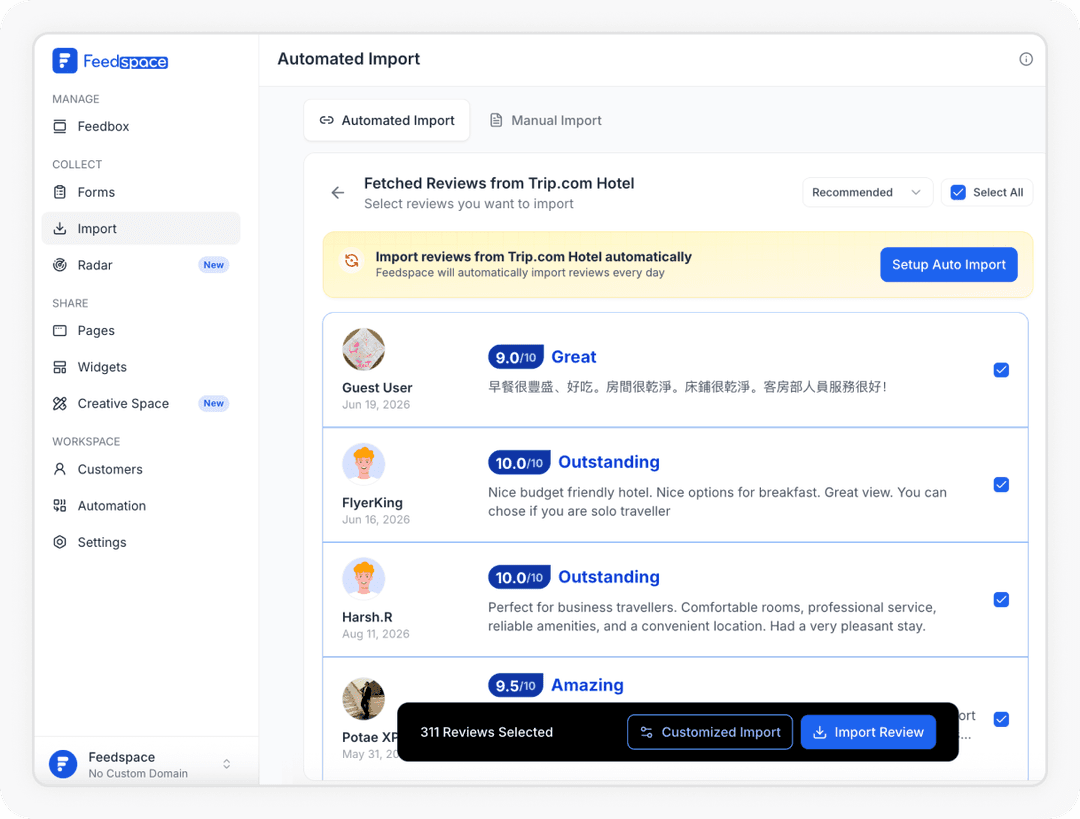Click the Customers person icon
This screenshot has width=1080, height=819.
coord(60,469)
